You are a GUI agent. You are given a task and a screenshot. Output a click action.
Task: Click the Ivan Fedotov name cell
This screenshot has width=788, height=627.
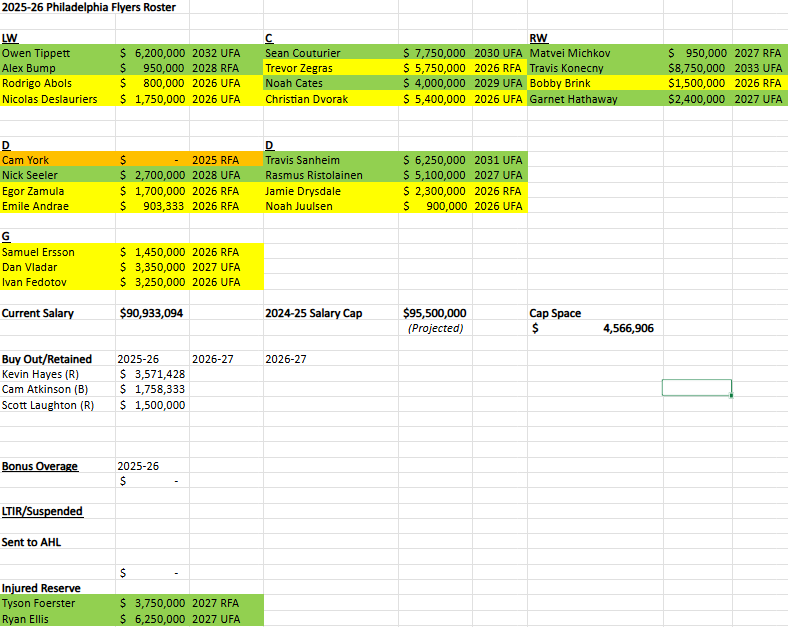58,282
